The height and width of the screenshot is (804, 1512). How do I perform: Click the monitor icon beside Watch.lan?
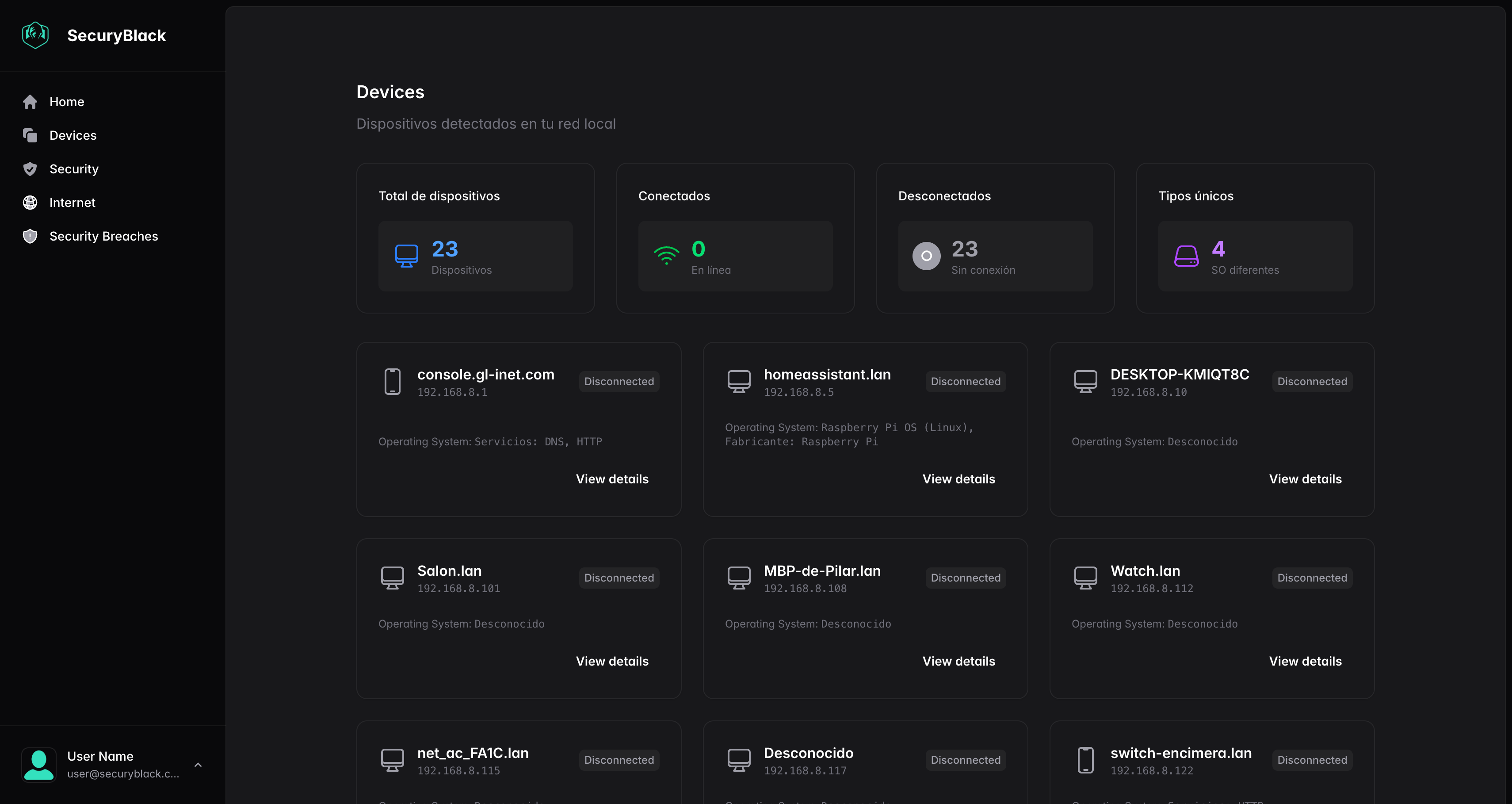pos(1086,578)
